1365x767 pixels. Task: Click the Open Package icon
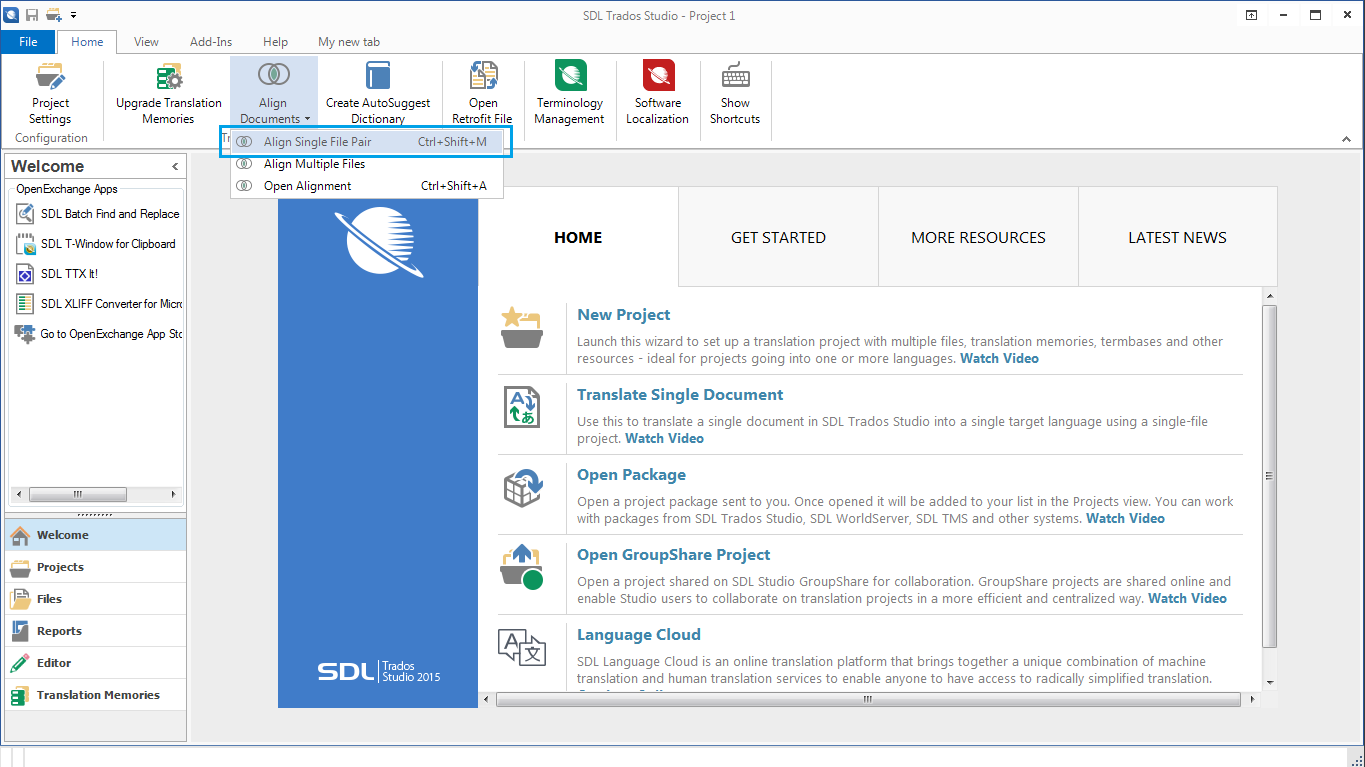coord(521,488)
